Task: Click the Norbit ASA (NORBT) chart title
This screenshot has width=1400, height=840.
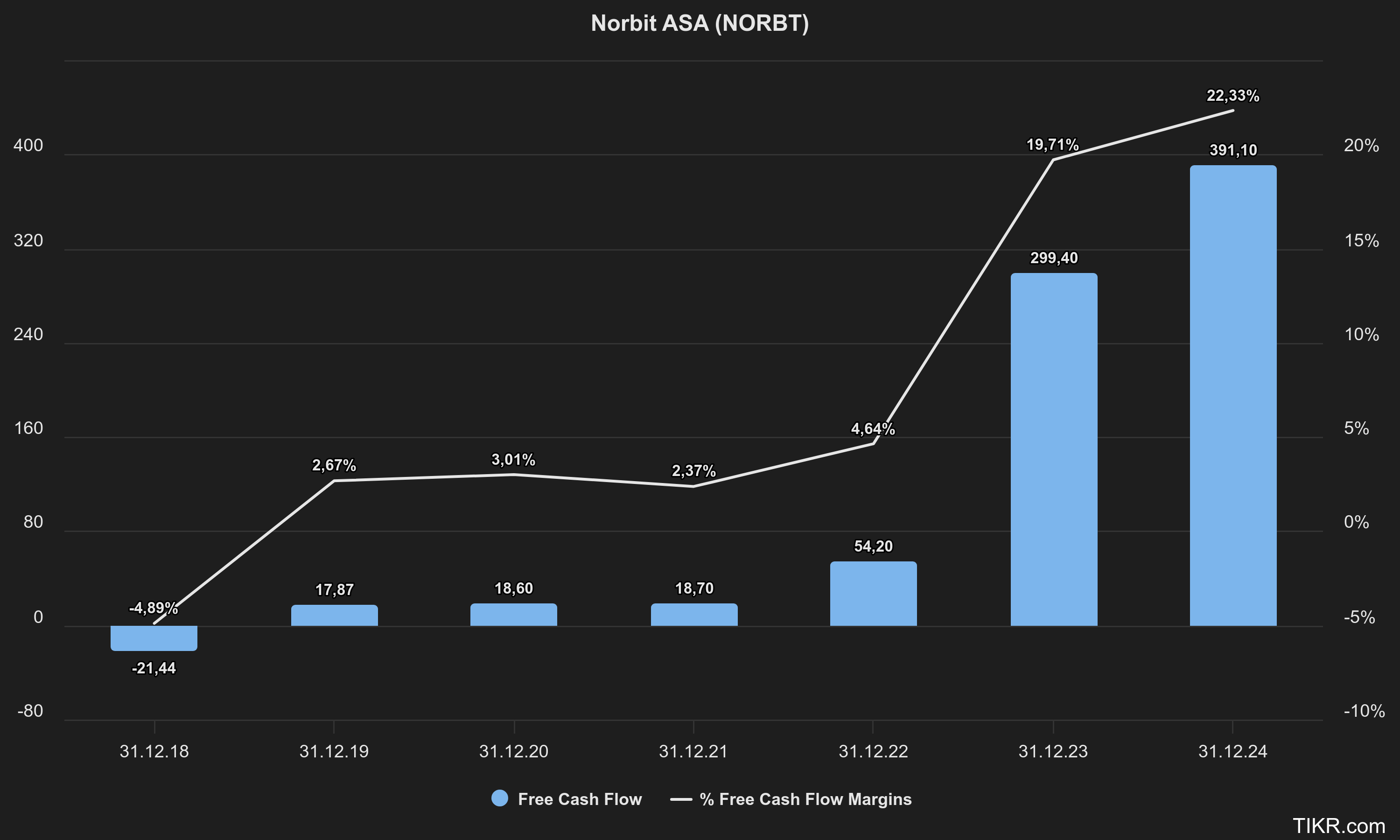Action: 700,23
